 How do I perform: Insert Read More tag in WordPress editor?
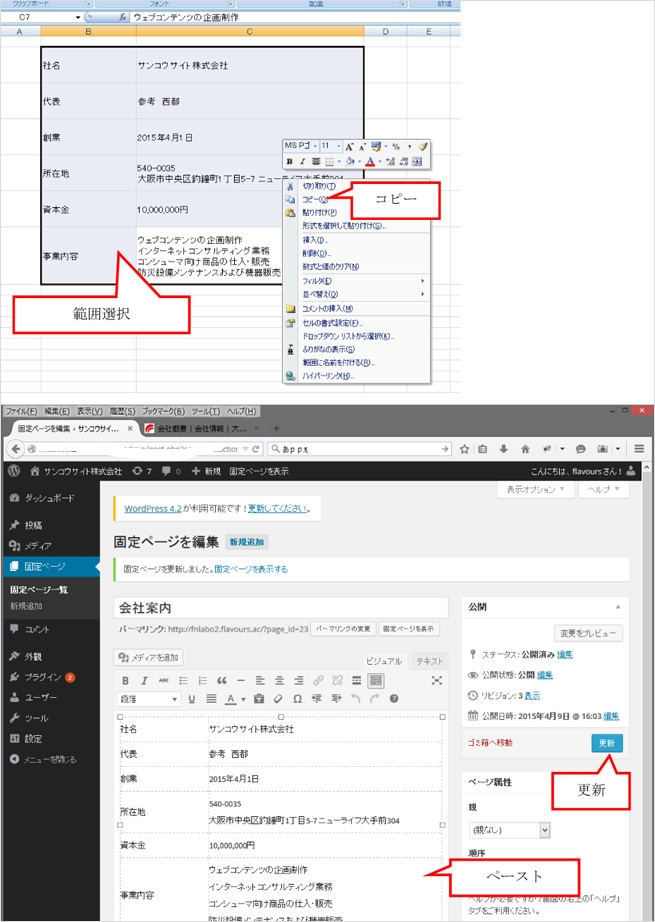coord(356,680)
